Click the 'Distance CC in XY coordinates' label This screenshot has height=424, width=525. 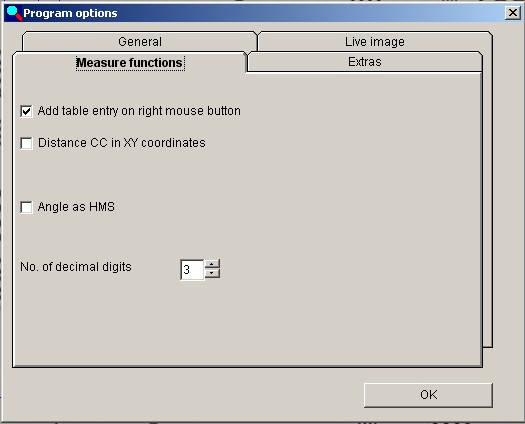[x=122, y=143]
